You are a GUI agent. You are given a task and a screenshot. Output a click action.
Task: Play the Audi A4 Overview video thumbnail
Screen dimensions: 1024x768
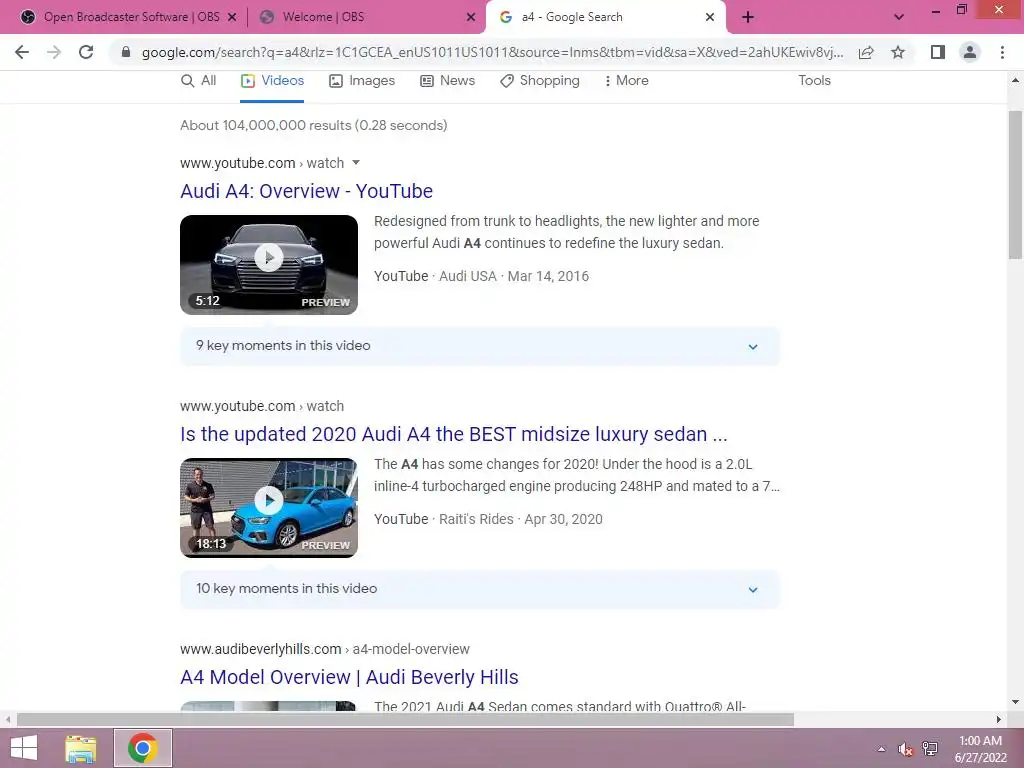tap(269, 264)
